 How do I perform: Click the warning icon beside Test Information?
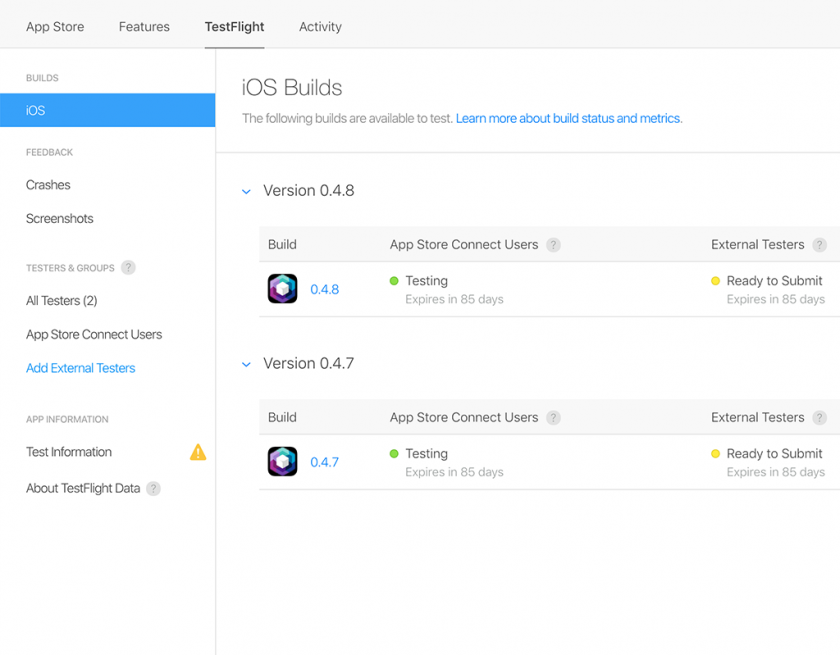click(198, 452)
